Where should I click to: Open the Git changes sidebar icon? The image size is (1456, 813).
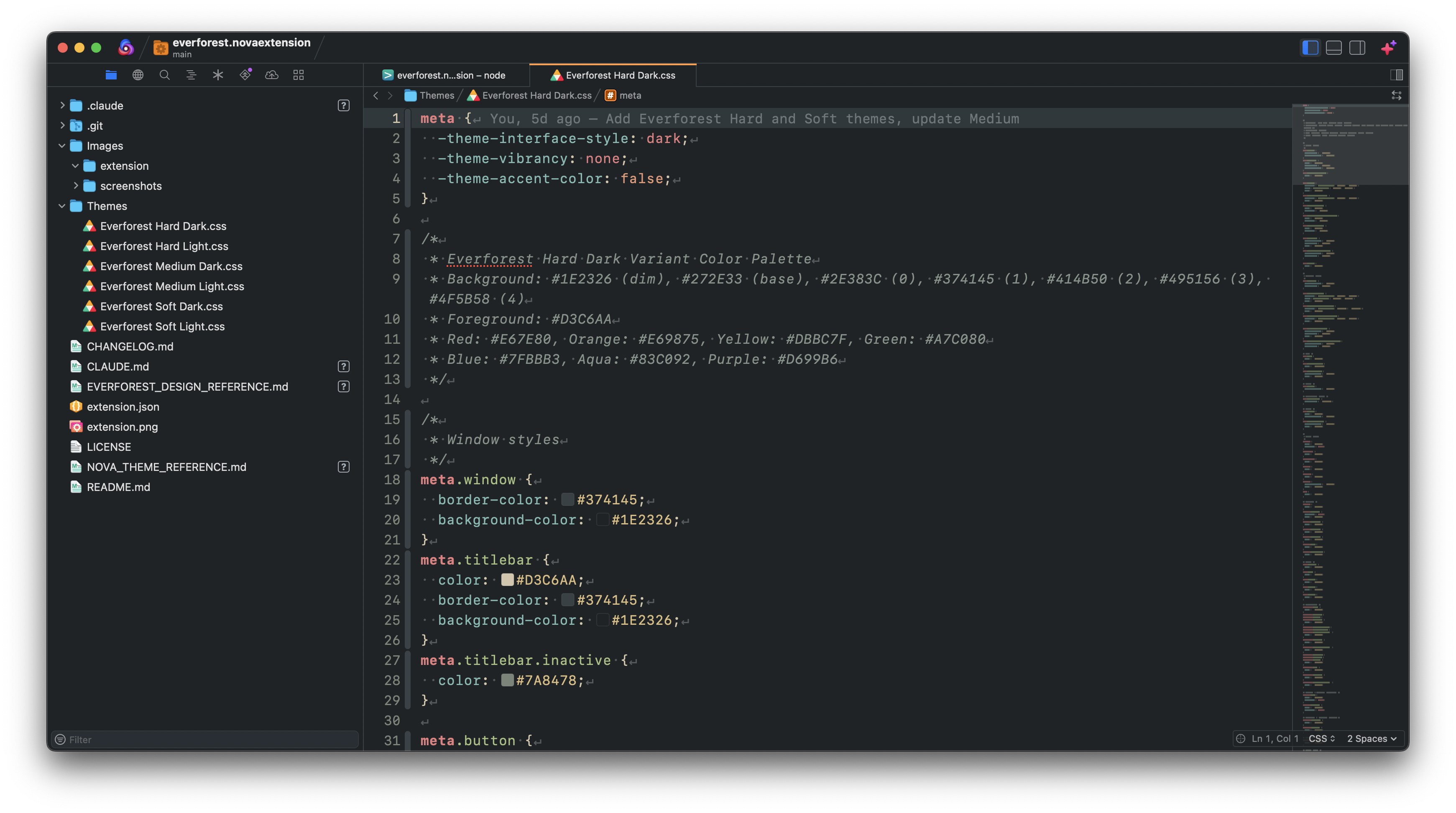coord(245,74)
